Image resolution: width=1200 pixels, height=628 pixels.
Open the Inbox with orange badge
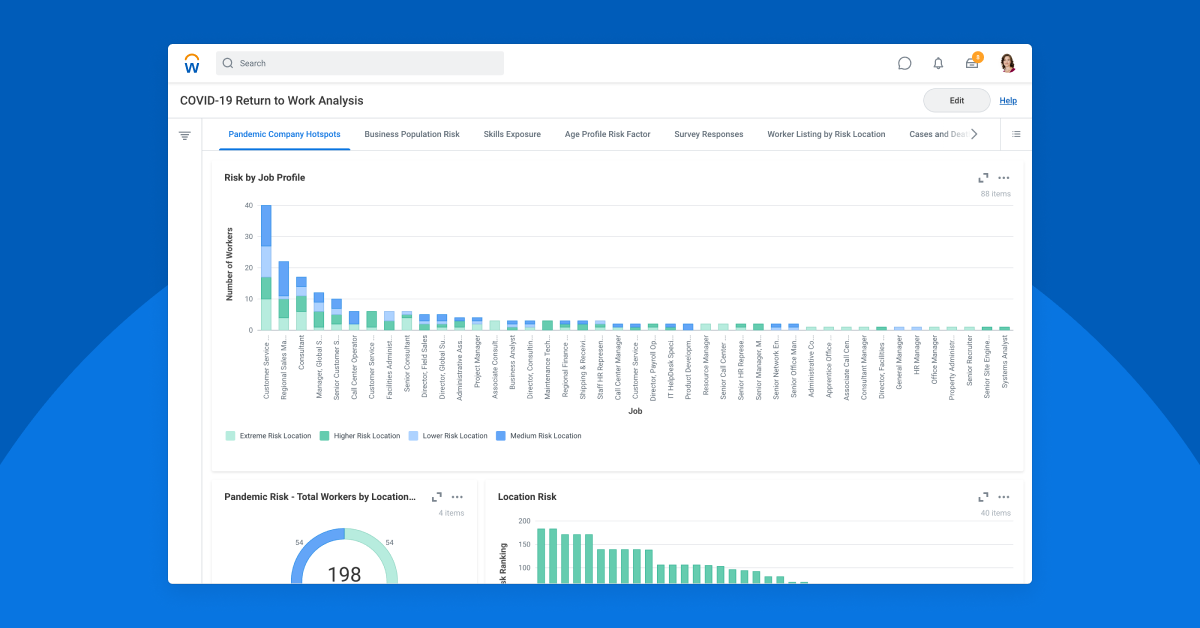point(971,62)
